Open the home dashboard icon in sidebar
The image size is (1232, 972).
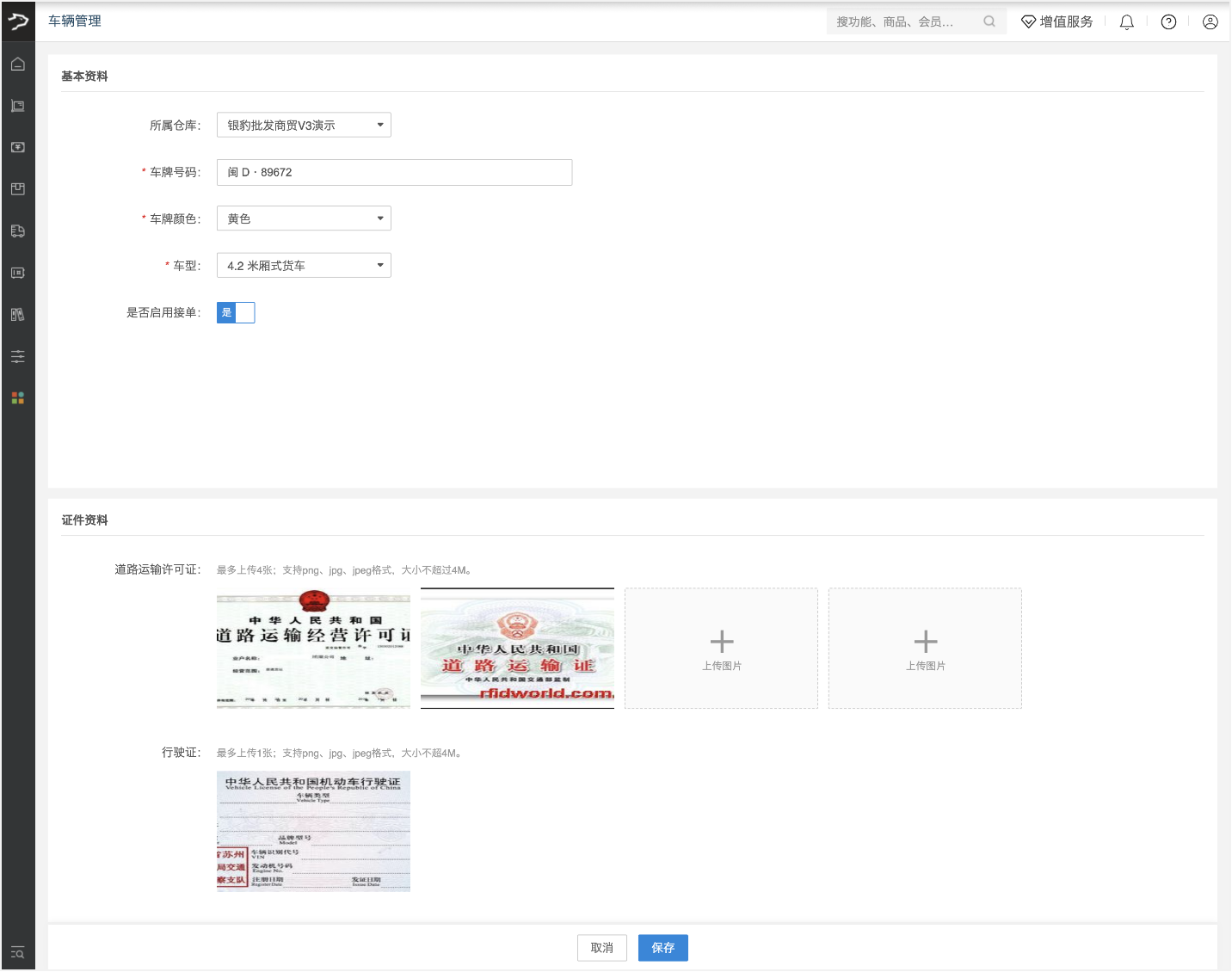17,64
